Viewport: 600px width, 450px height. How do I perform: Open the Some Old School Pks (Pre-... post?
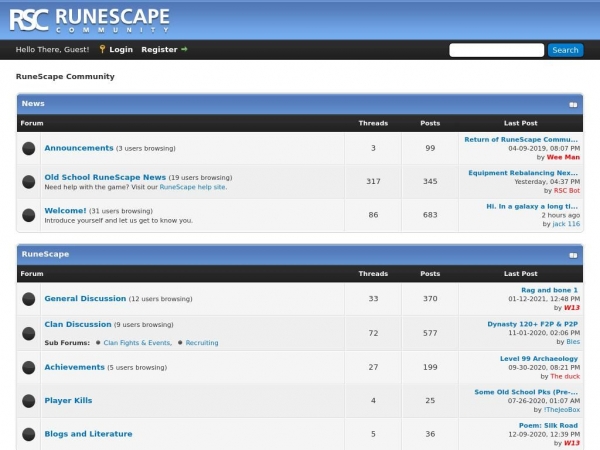[x=526, y=392]
